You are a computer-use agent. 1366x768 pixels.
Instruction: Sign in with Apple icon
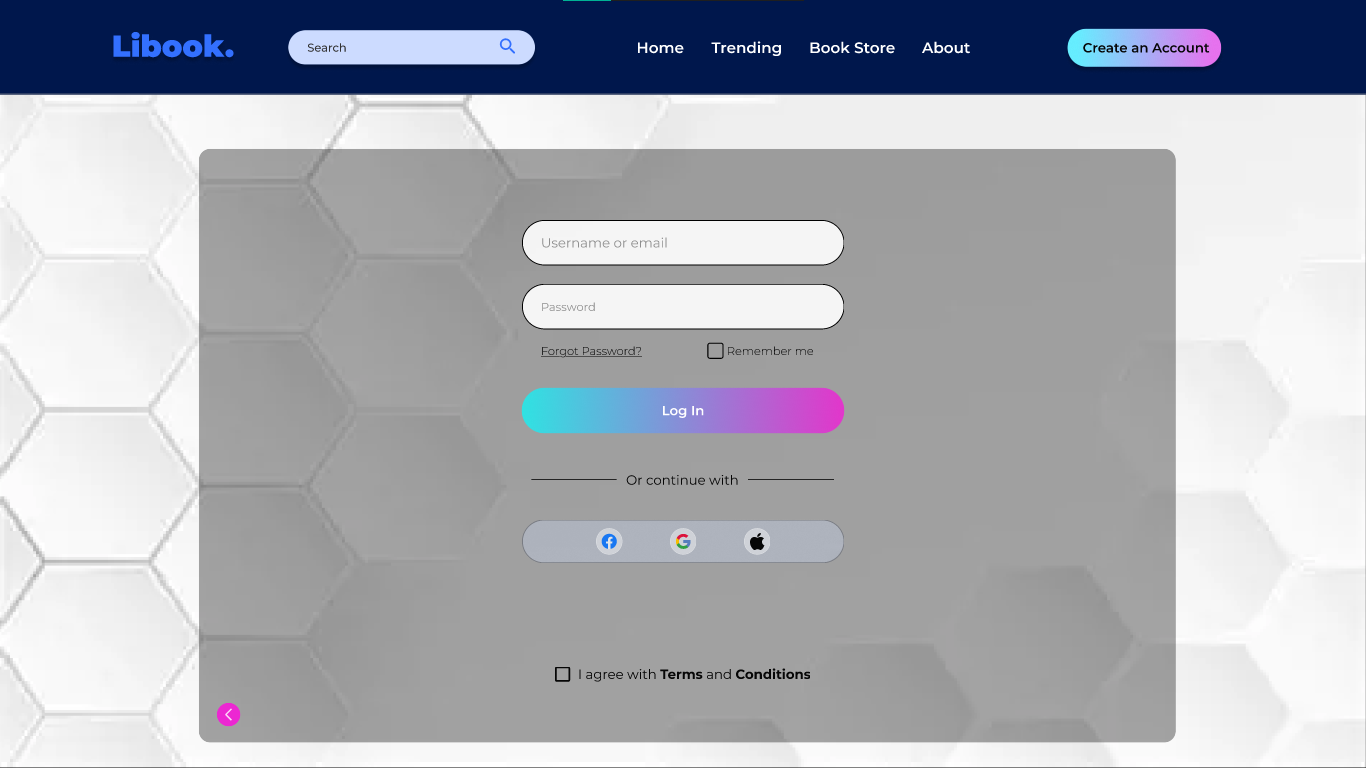pyautogui.click(x=758, y=542)
